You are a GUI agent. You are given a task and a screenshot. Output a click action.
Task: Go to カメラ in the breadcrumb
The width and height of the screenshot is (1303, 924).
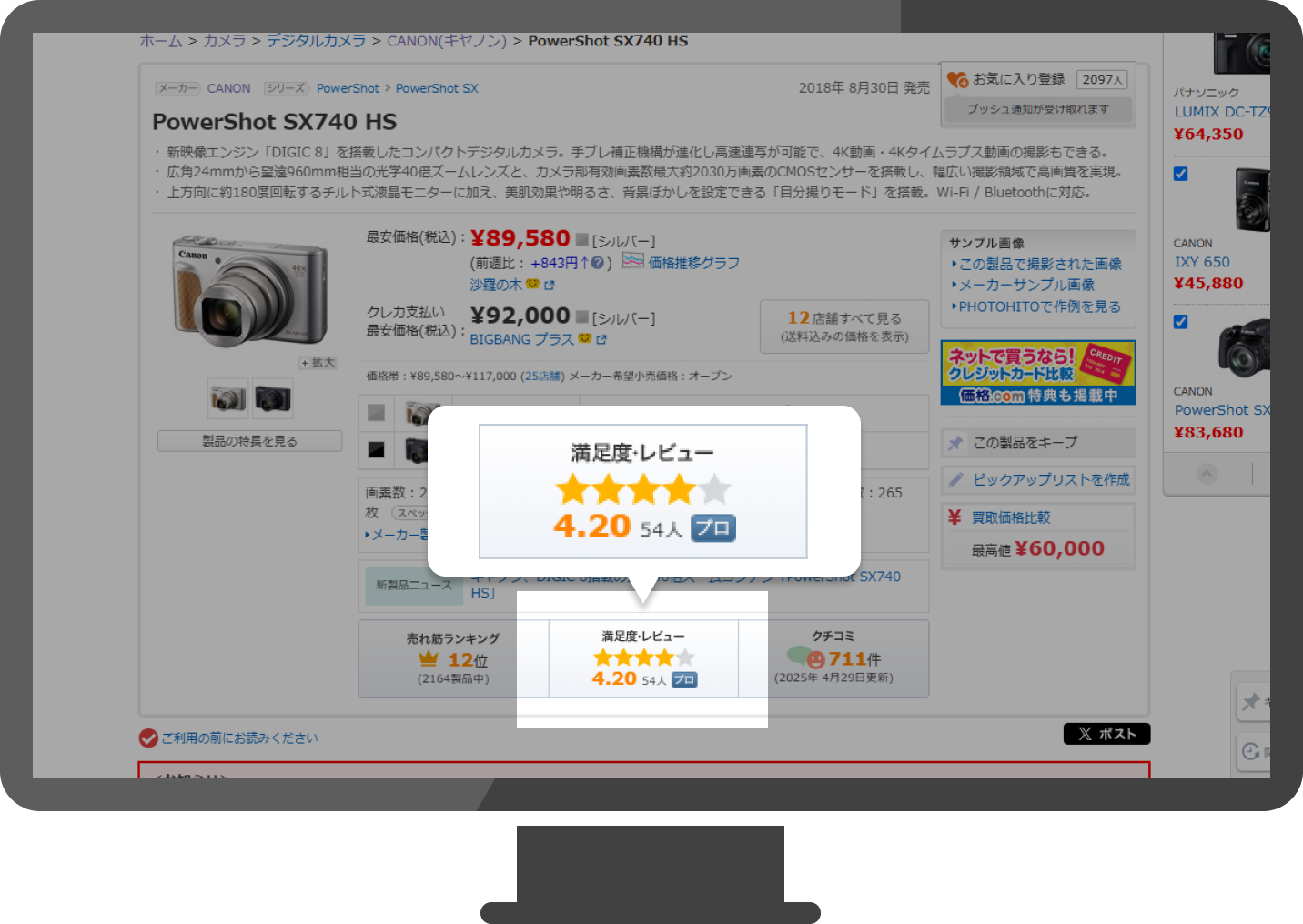pos(225,41)
